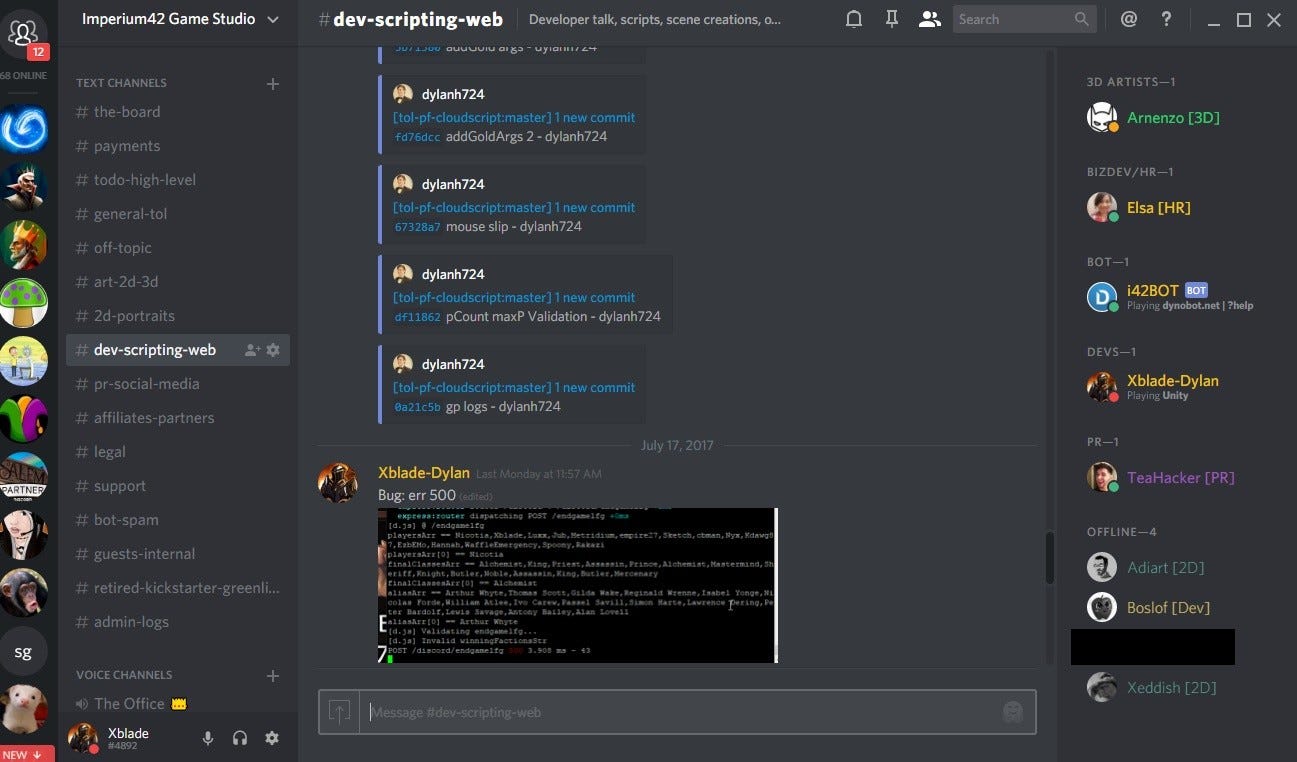Open dev-scripting-web channel settings gear
The height and width of the screenshot is (762, 1297).
(273, 350)
